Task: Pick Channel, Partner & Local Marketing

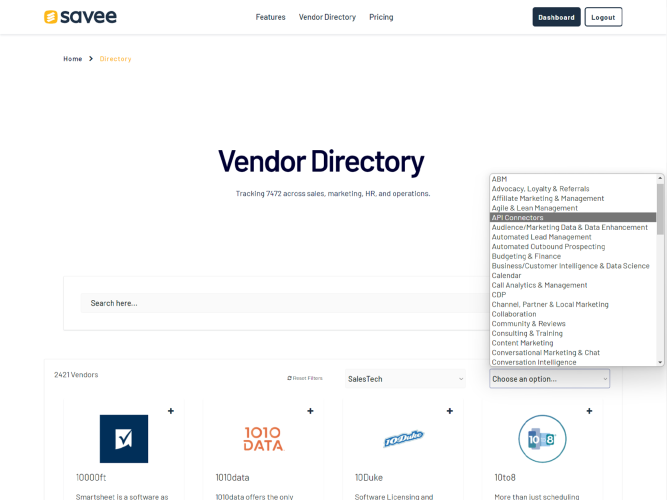Action: point(573,304)
